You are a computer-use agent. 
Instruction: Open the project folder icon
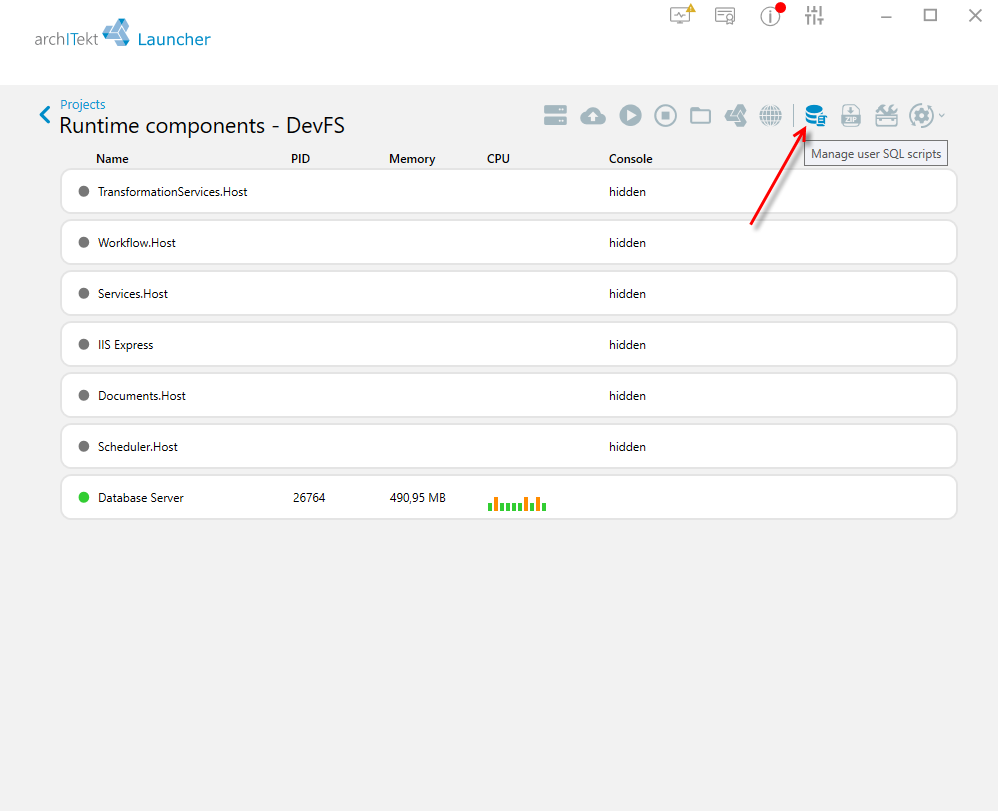(x=700, y=115)
